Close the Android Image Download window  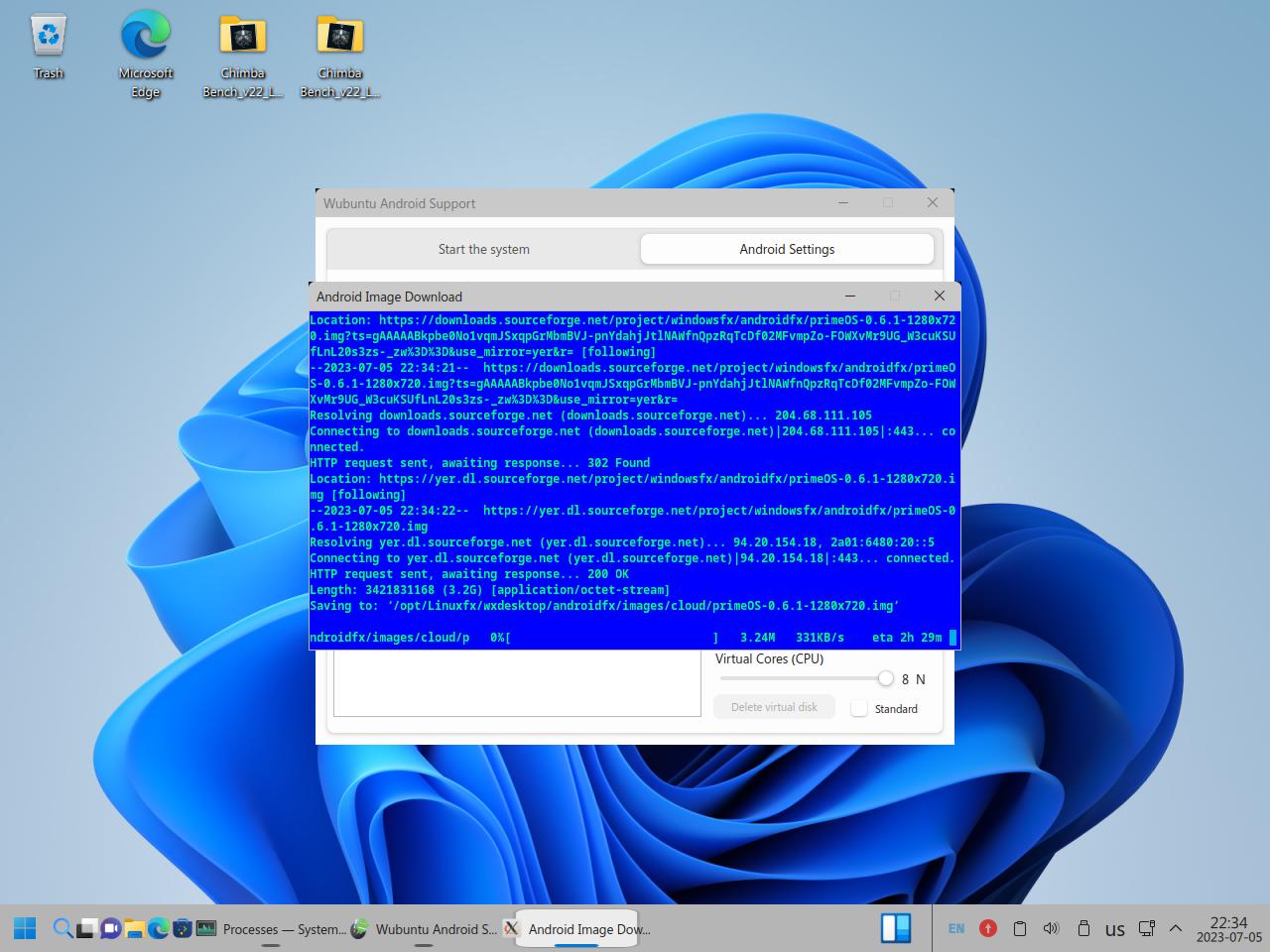[x=940, y=296]
